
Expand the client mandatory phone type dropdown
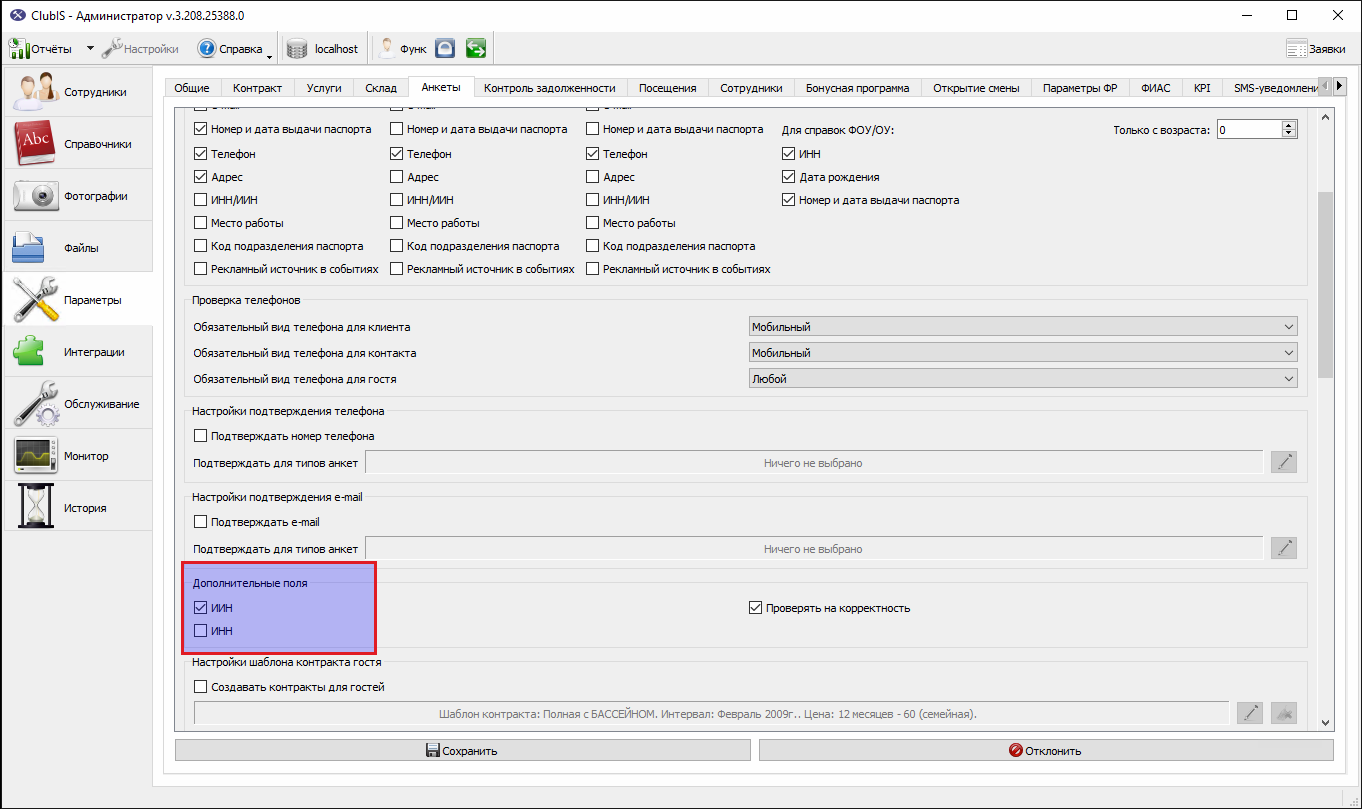point(1023,327)
